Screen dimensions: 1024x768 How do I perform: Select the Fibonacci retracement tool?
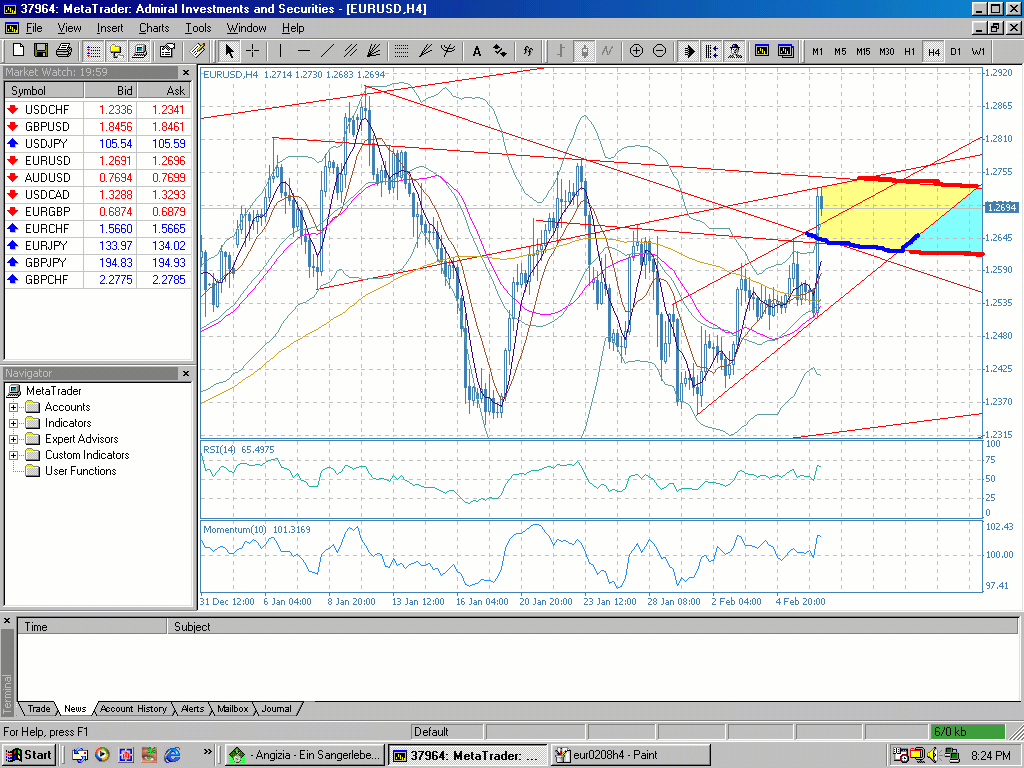(x=402, y=50)
